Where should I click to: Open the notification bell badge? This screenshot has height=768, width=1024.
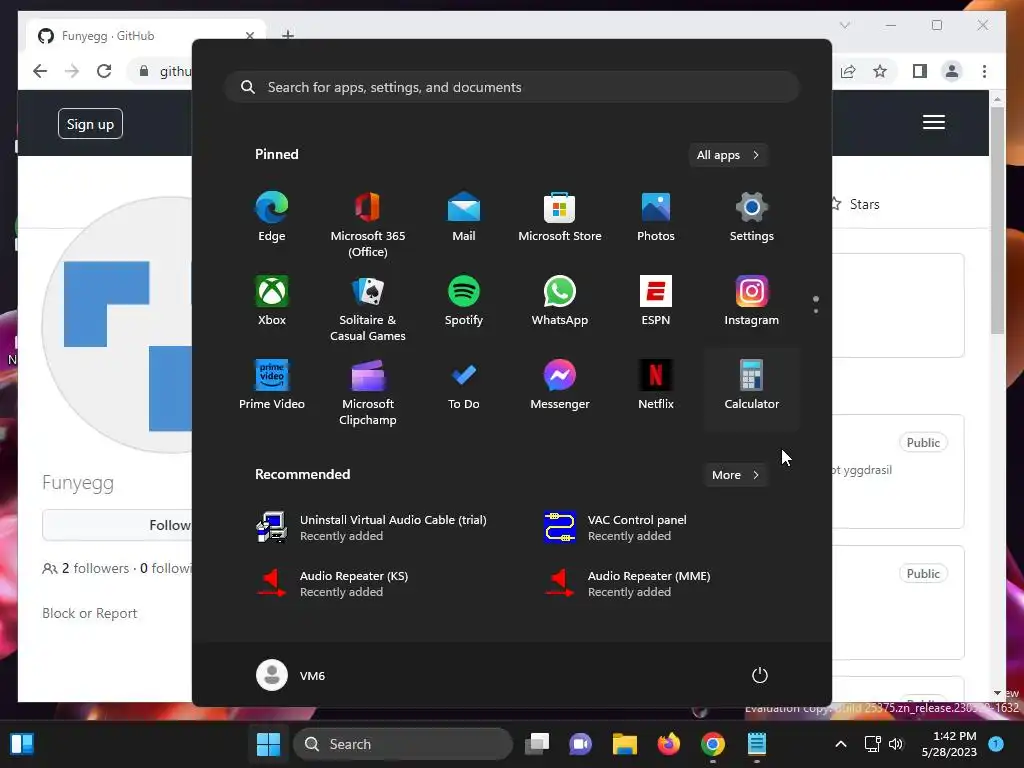[996, 743]
